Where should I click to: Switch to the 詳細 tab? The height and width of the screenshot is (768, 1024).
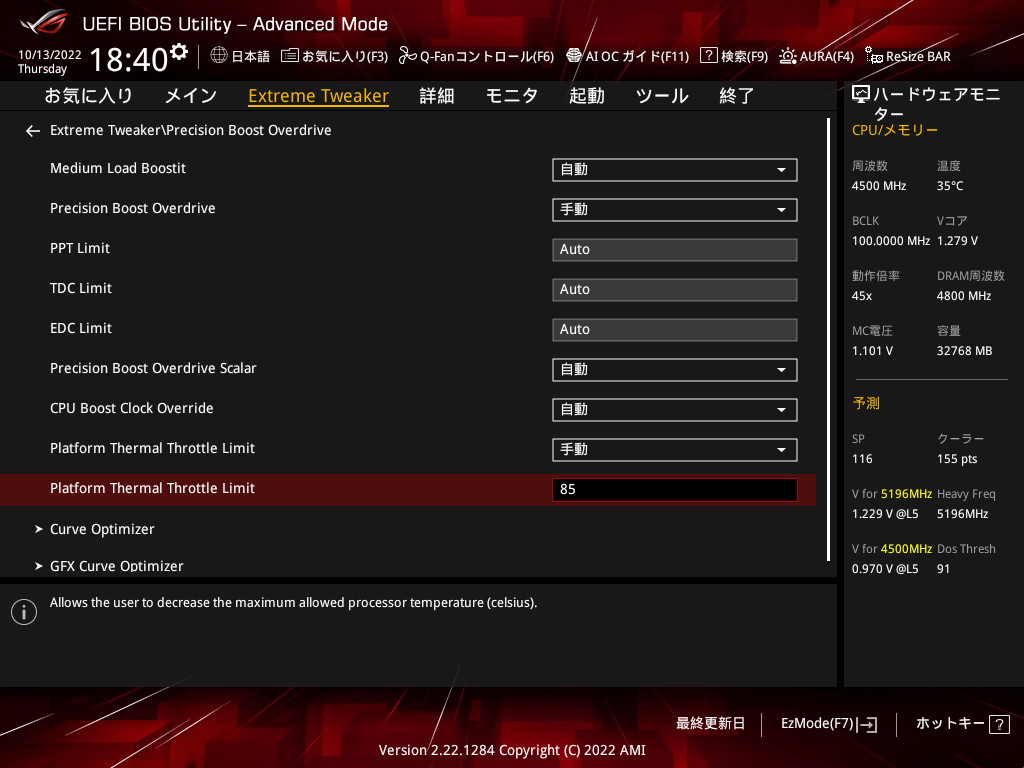(x=437, y=96)
